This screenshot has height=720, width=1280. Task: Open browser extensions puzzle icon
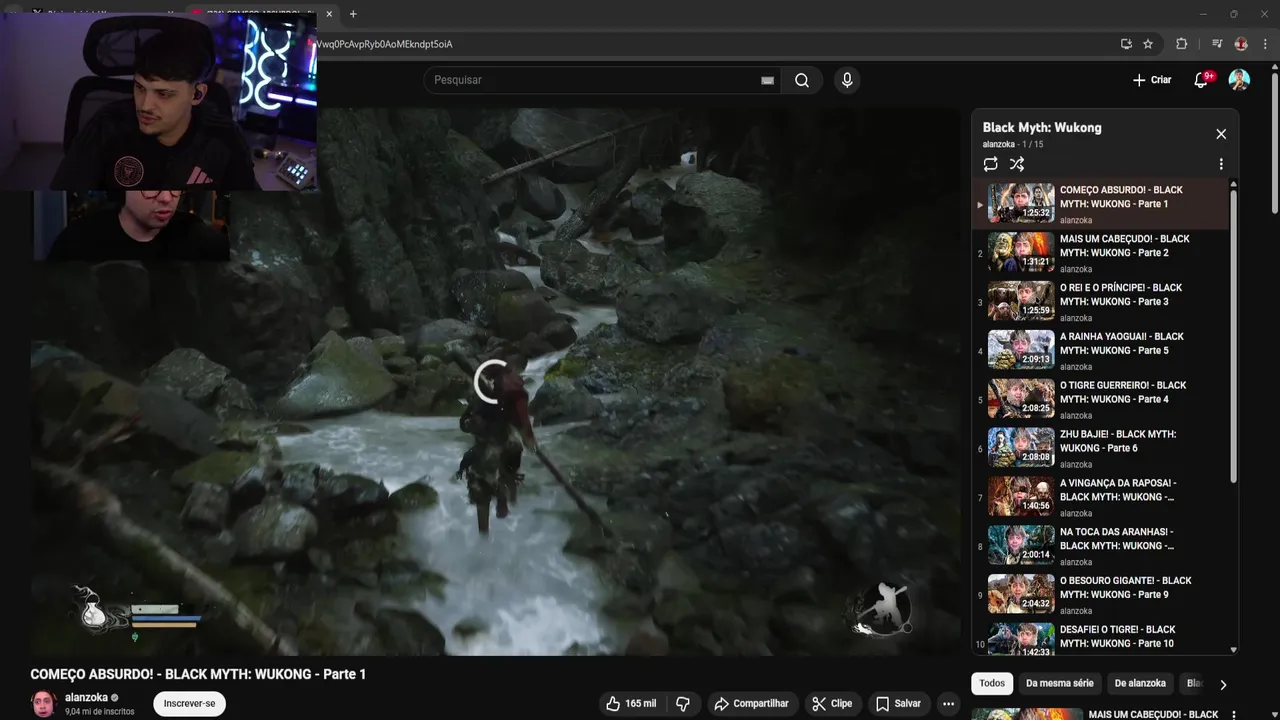1181,44
